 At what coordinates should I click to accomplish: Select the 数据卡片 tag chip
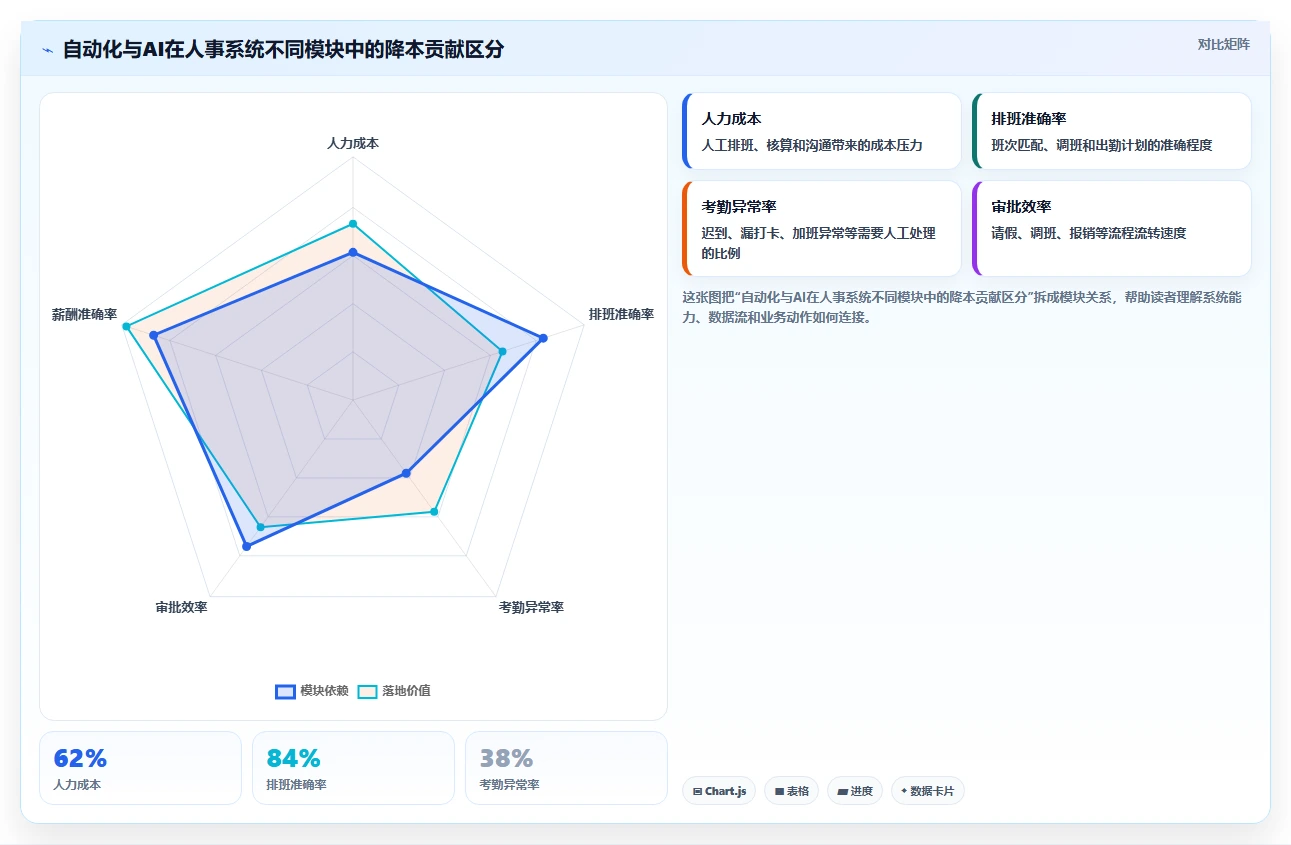928,791
